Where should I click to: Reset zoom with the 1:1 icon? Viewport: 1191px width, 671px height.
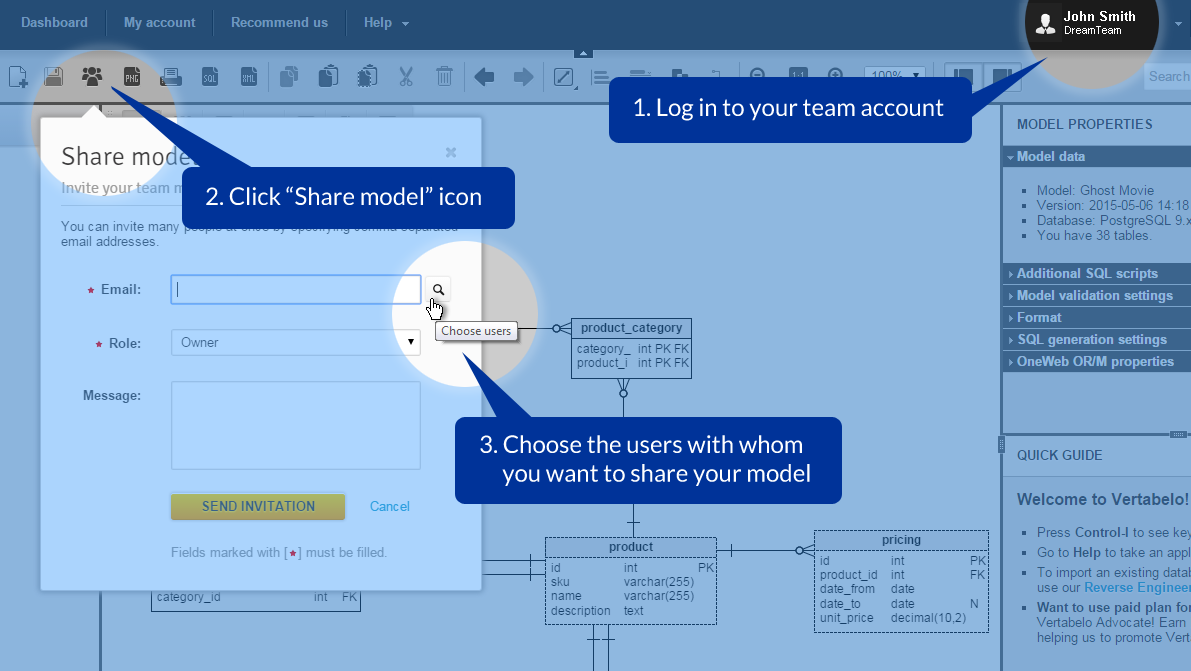pos(798,74)
